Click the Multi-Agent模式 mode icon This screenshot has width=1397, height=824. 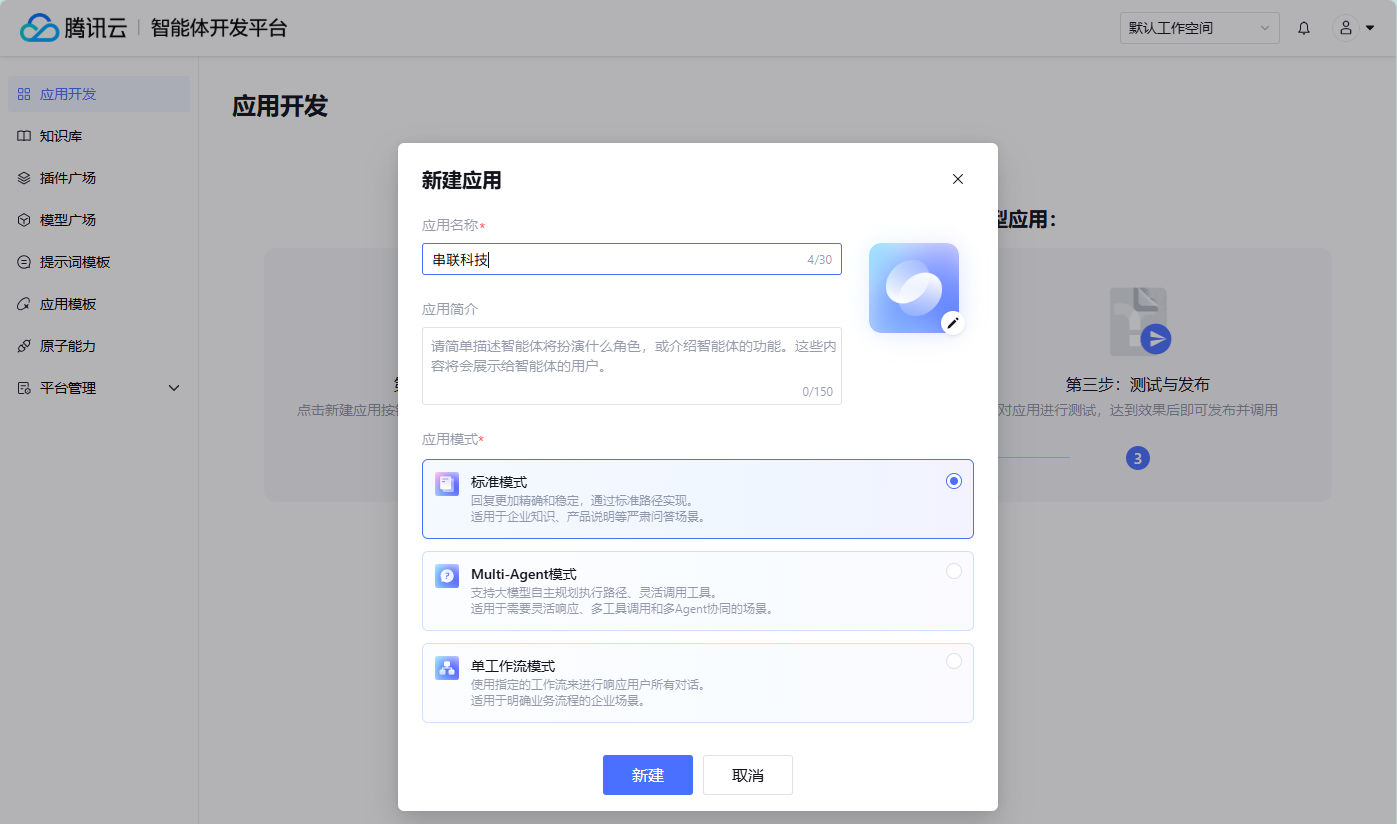[447, 576]
